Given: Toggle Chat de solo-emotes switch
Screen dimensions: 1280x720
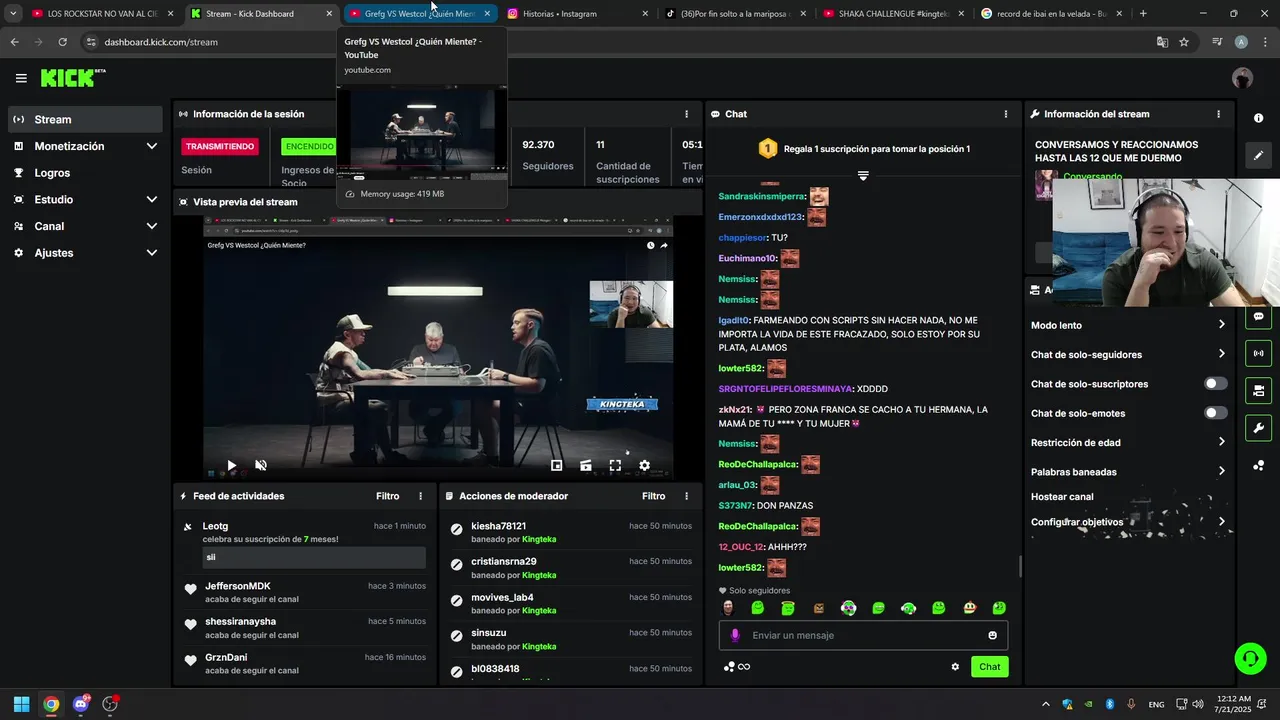Looking at the screenshot, I should (x=1215, y=413).
